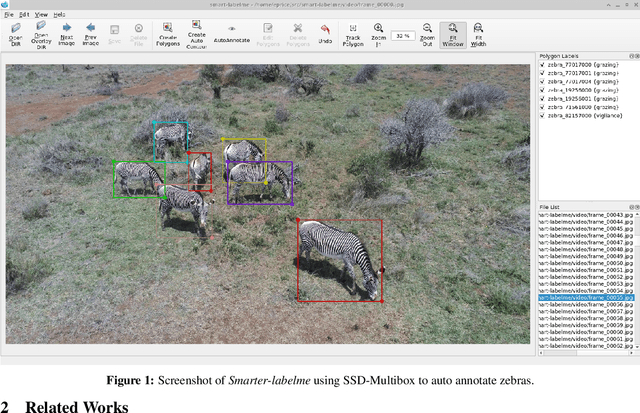Toggle the zebra_82157000 (vigilance) checkbox
The width and height of the screenshot is (640, 413).
point(541,116)
